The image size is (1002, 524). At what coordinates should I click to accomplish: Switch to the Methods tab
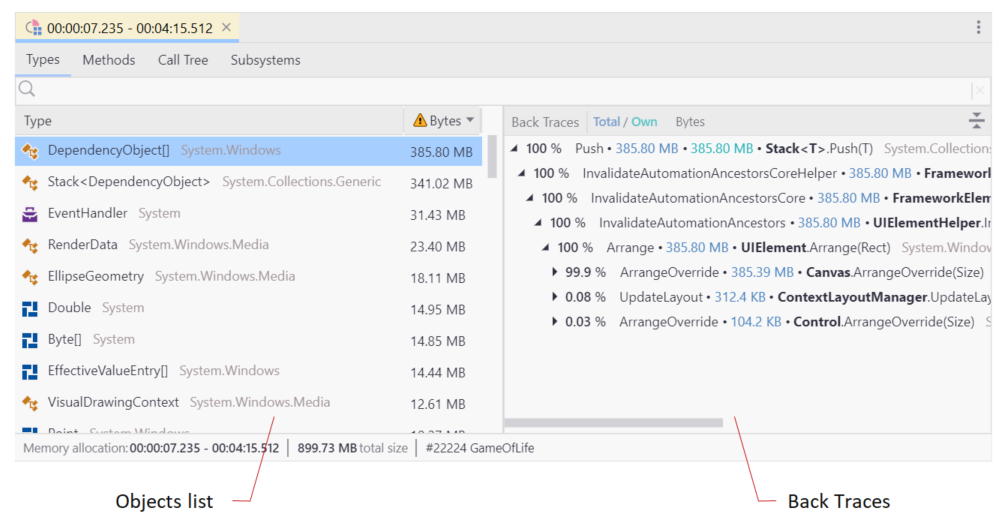[108, 60]
